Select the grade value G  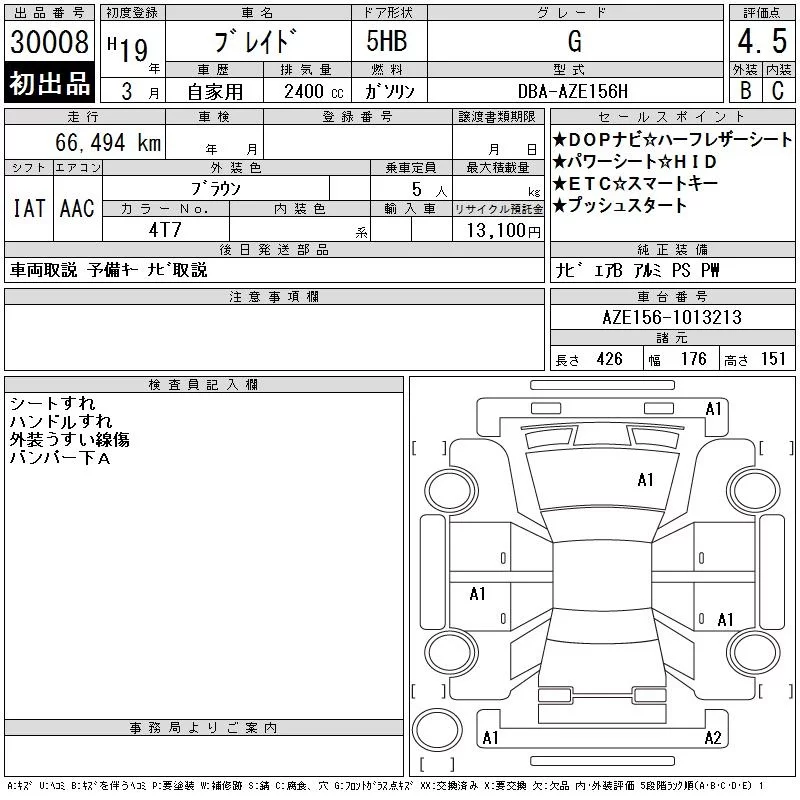[574, 41]
